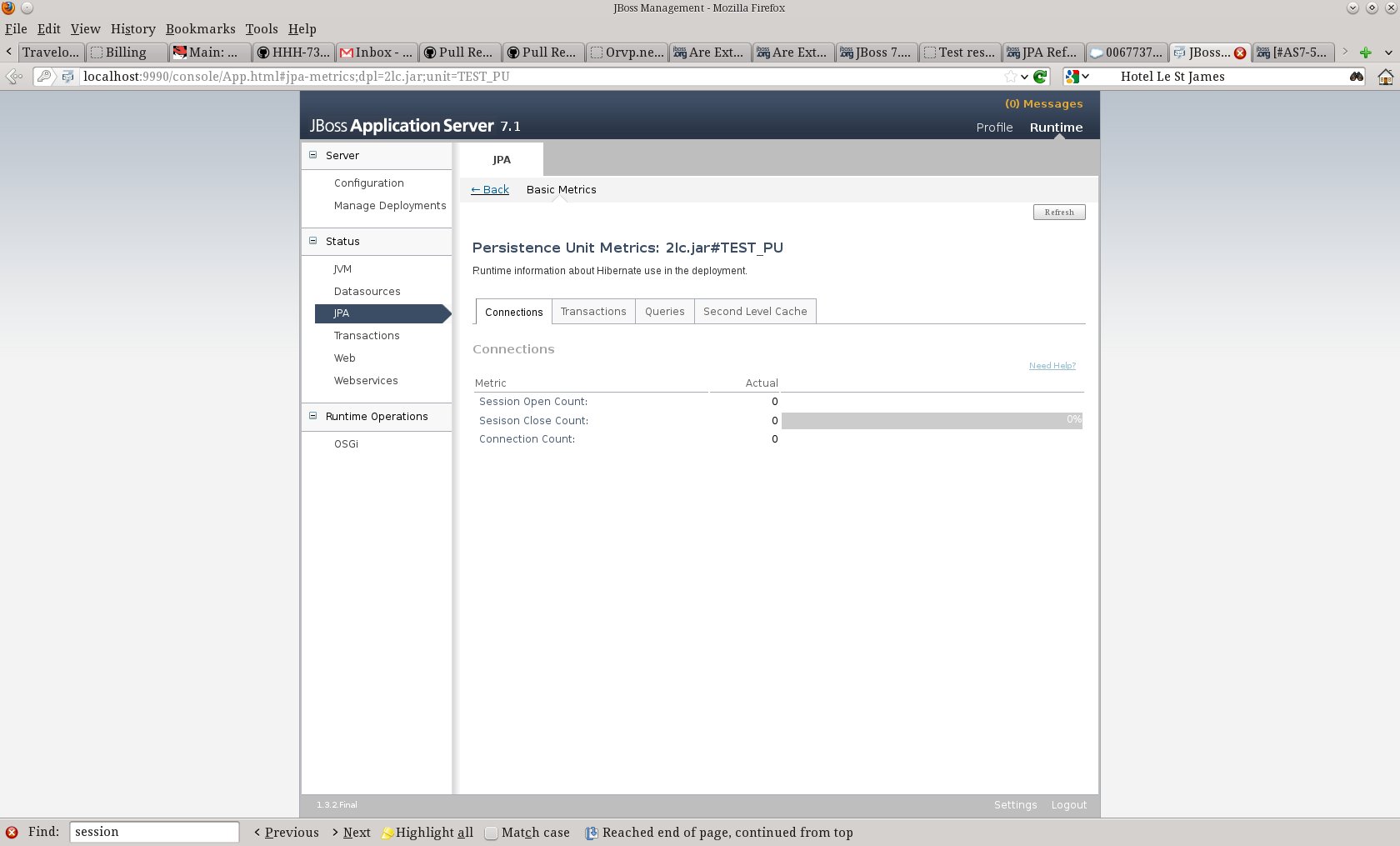Screen dimensions: 1400x846
Task: Open the (0) Messages link
Action: [1044, 104]
